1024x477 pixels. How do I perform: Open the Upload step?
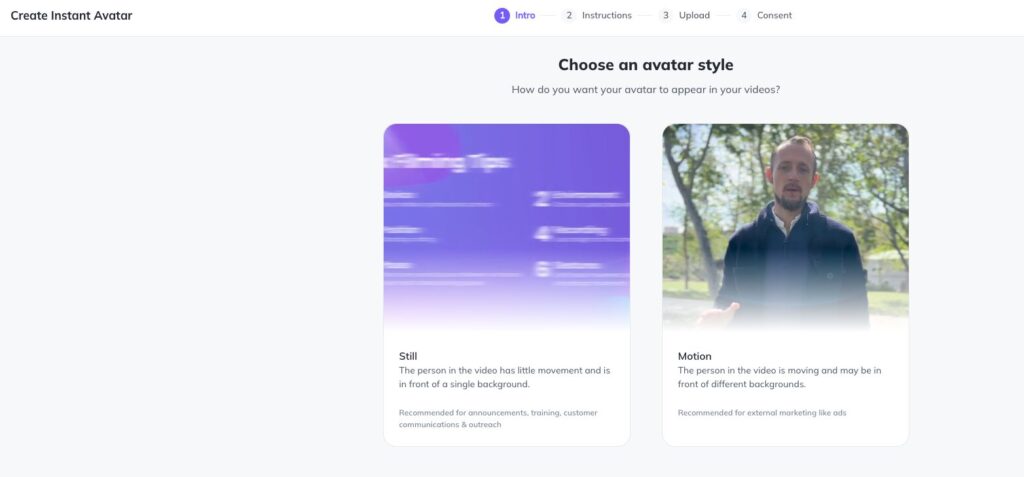(694, 16)
